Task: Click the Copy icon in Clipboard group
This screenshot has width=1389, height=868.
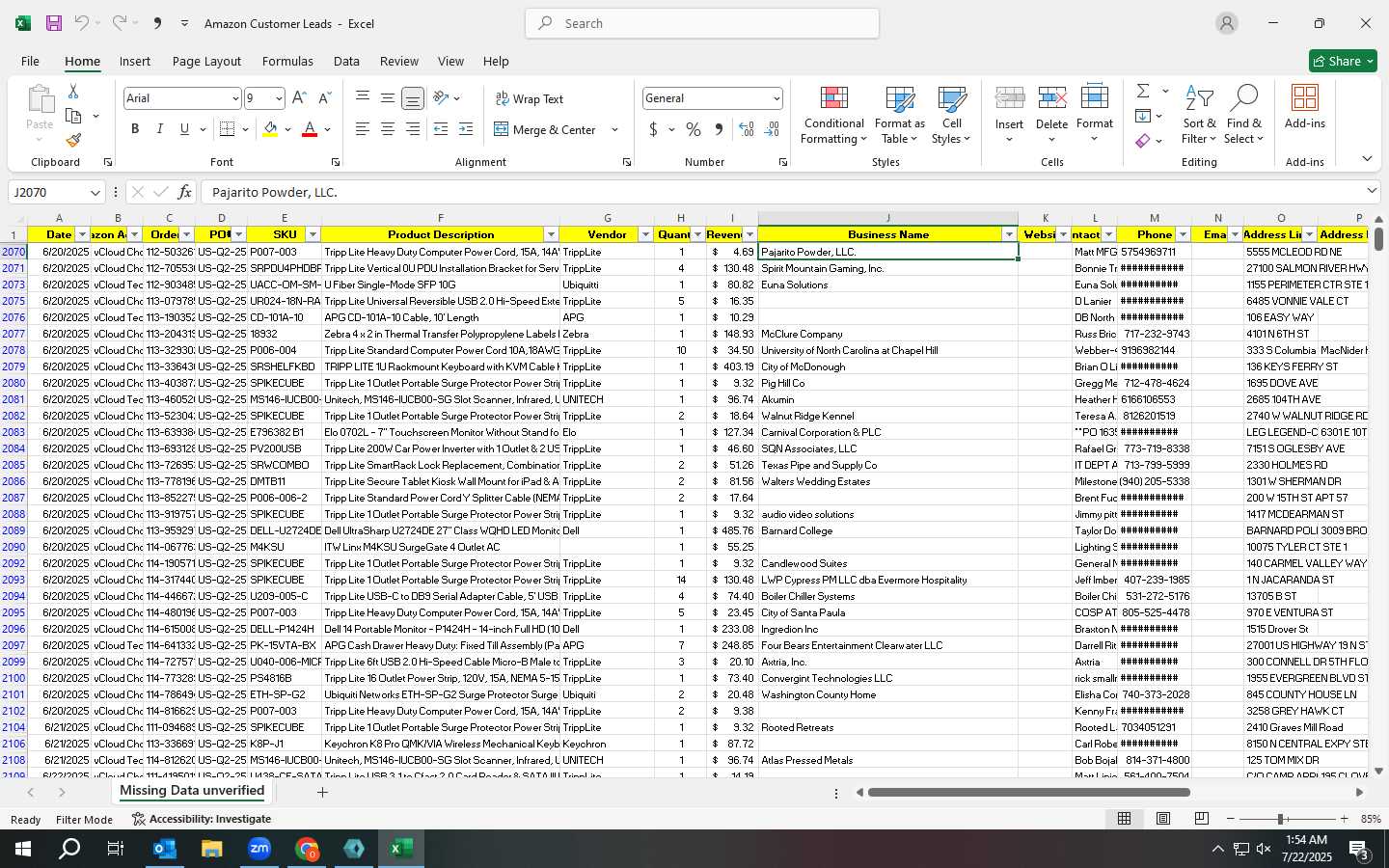Action: (x=73, y=116)
